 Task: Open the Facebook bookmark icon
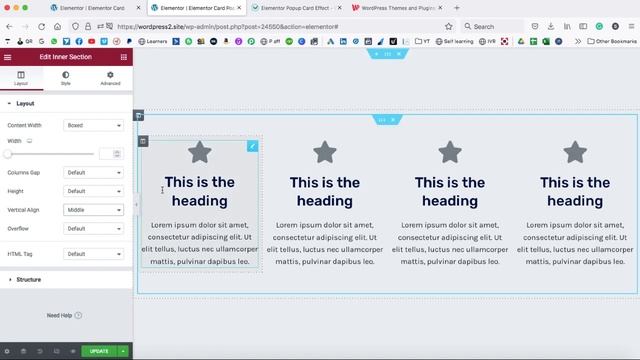pos(79,41)
